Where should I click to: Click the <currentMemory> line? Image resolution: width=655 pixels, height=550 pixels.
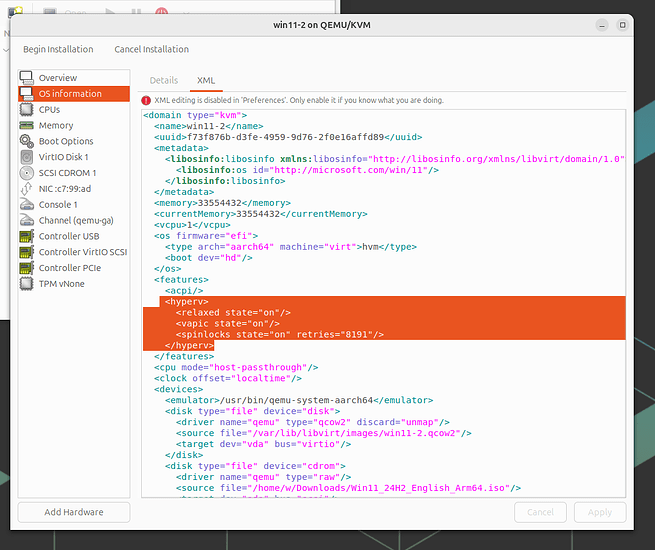click(261, 214)
